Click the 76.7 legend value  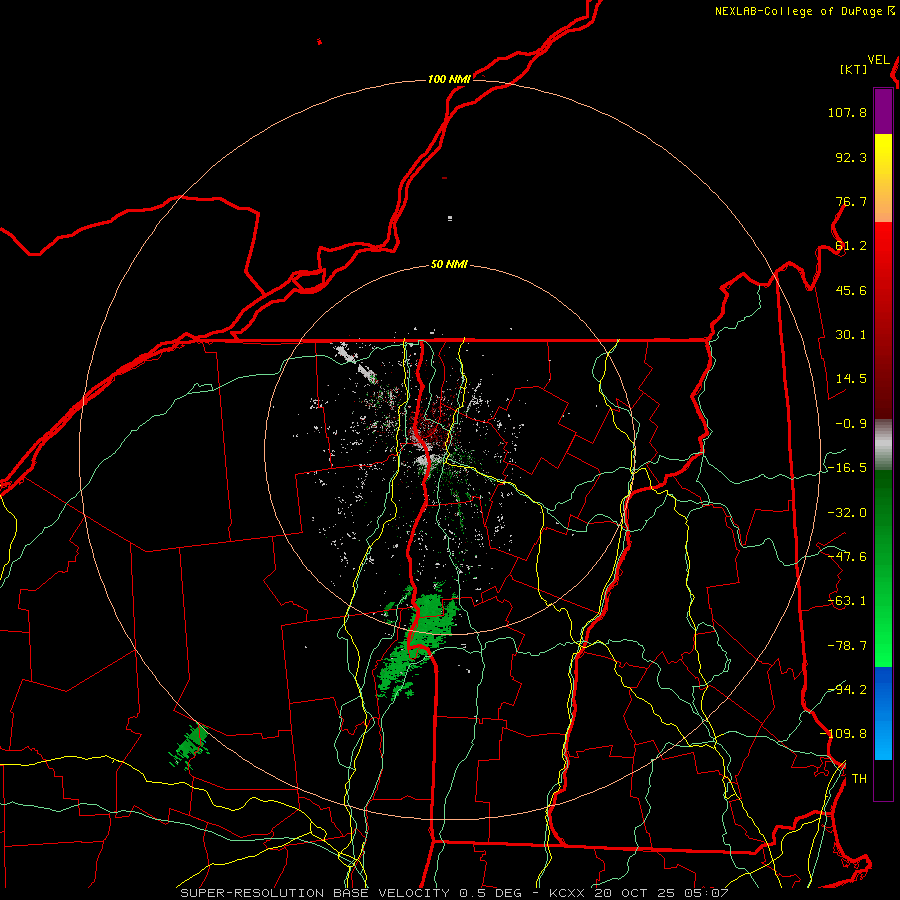851,201
